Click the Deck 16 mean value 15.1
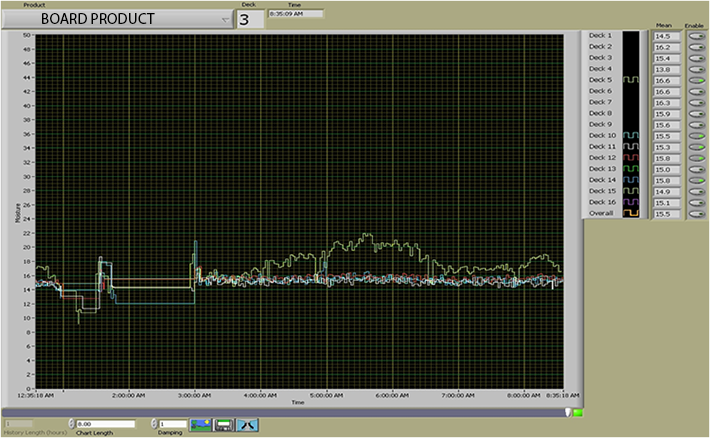 667,203
